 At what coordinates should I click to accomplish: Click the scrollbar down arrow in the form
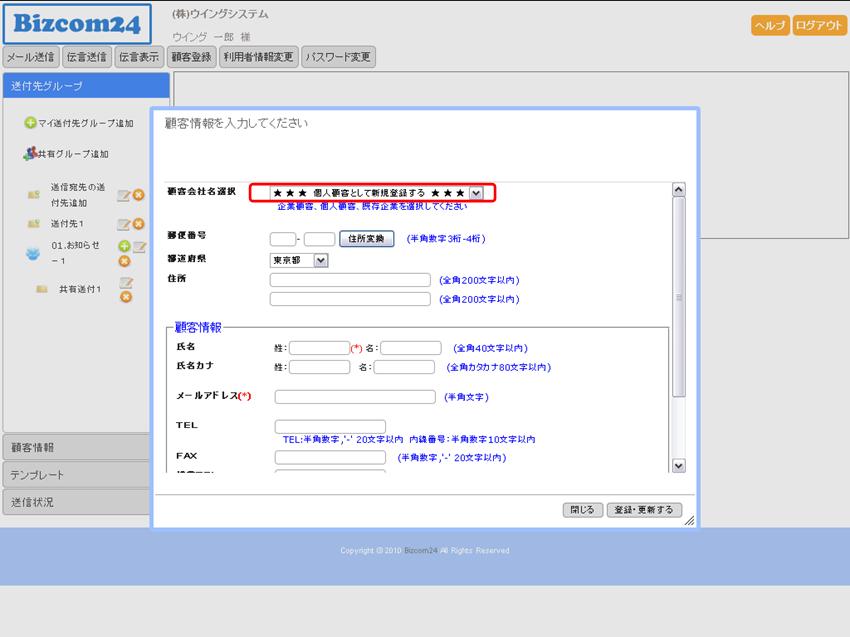tap(678, 465)
